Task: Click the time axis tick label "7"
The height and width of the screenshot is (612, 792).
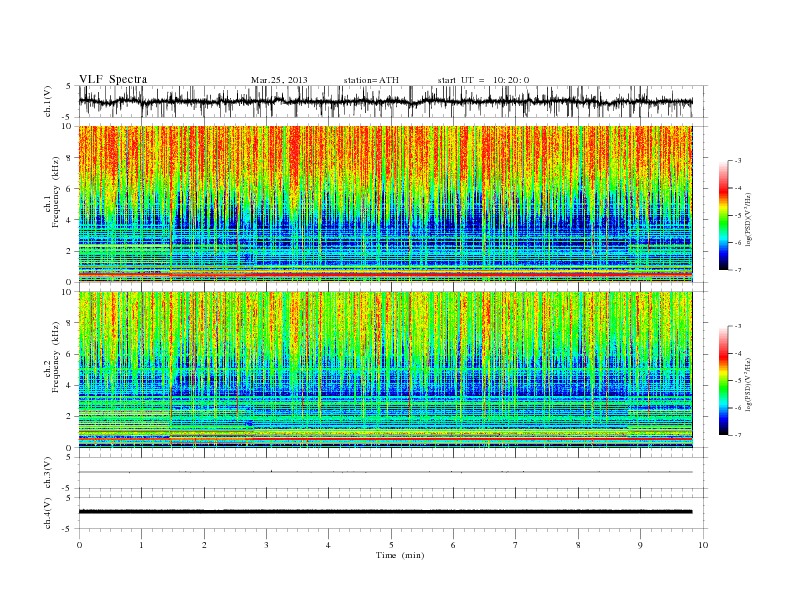Action: pyautogui.click(x=516, y=545)
